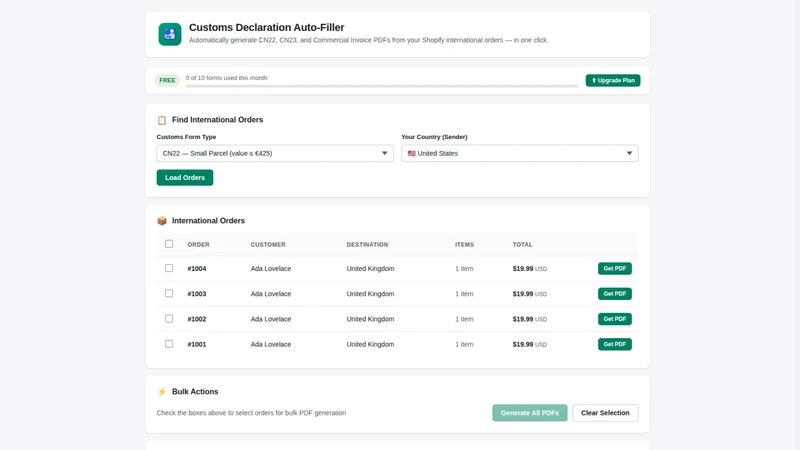This screenshot has width=800, height=450.
Task: Click United Kingdom in the #1003 row
Action: [x=370, y=294]
